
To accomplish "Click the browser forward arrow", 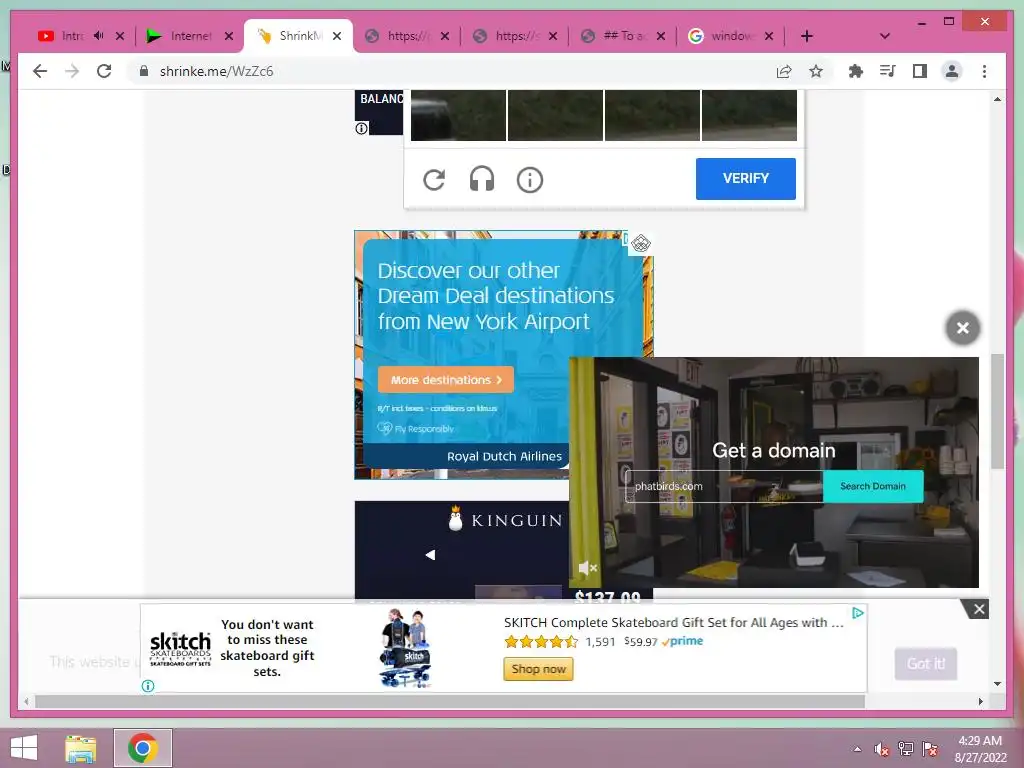I will [x=72, y=71].
